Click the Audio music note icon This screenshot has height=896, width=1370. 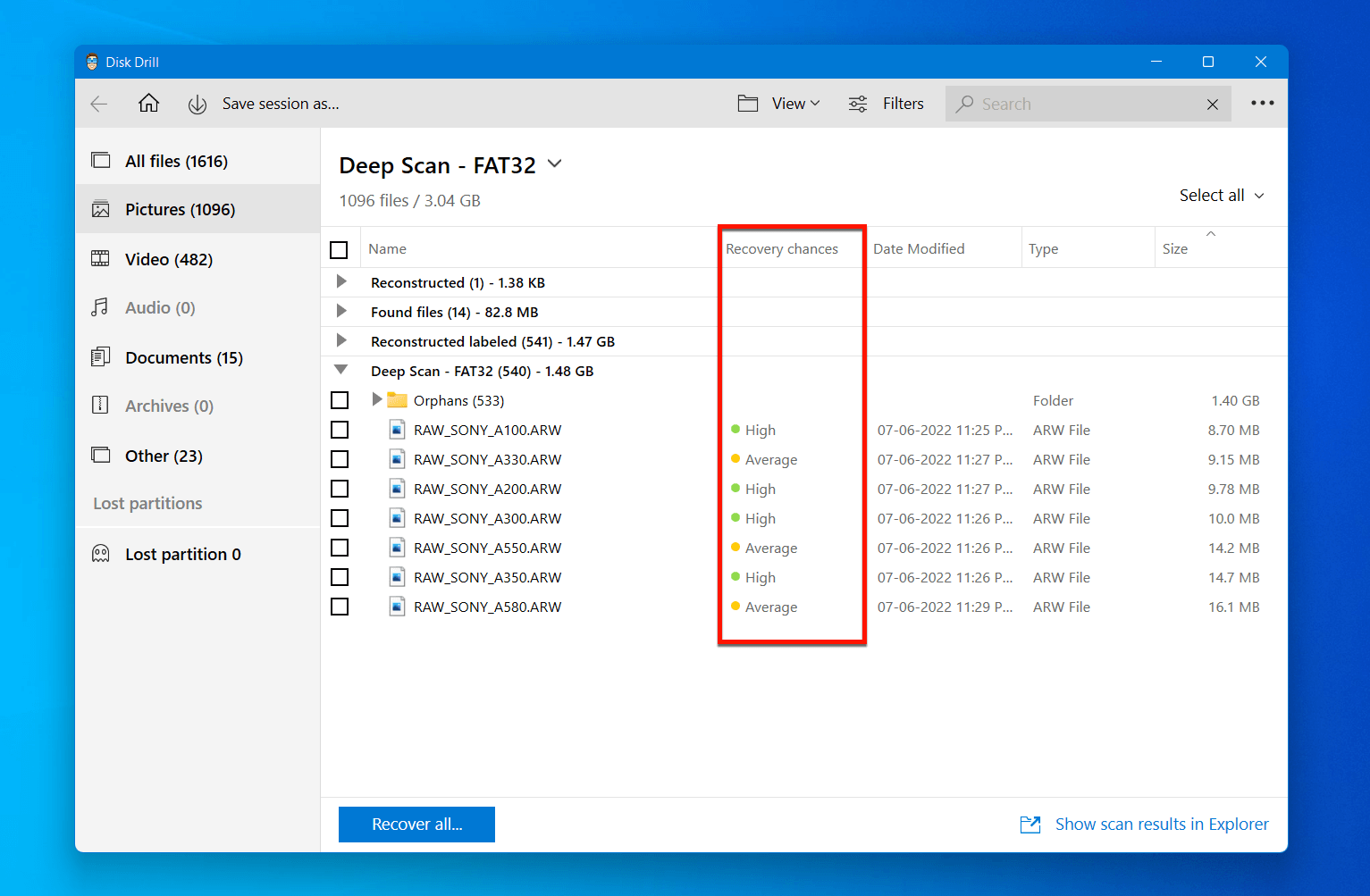(100, 307)
